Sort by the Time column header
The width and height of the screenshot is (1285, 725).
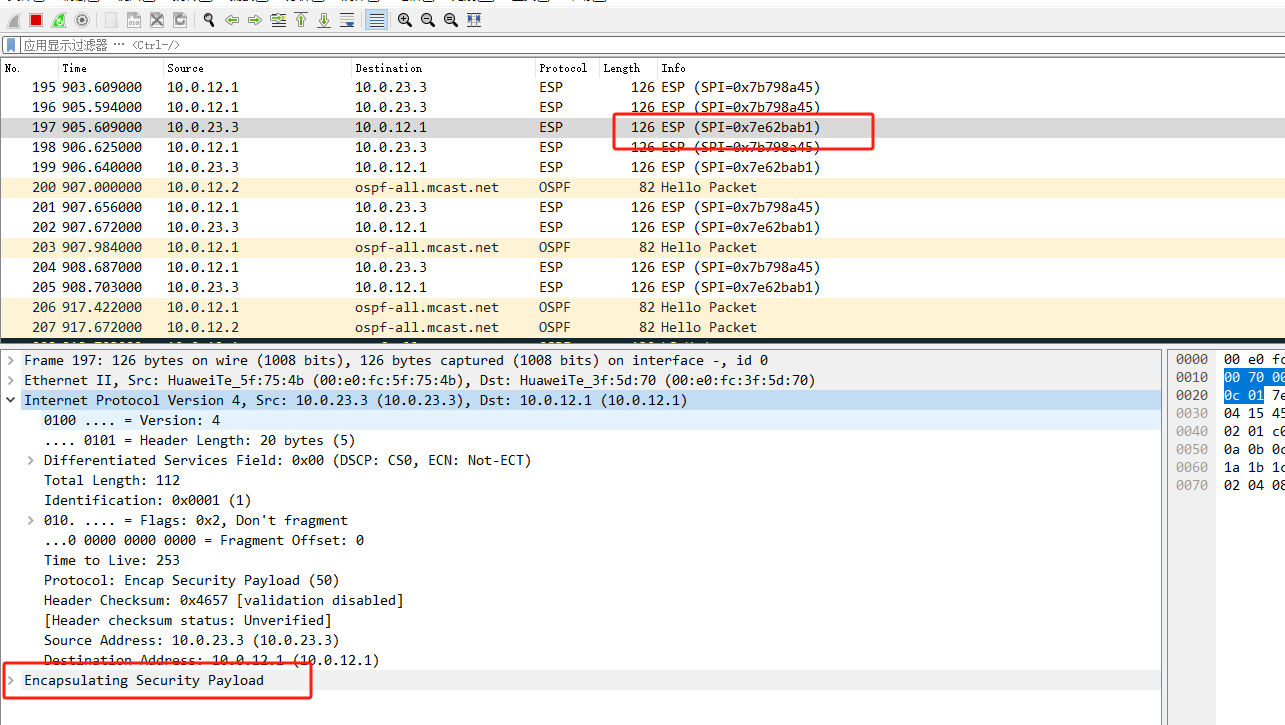(x=111, y=68)
